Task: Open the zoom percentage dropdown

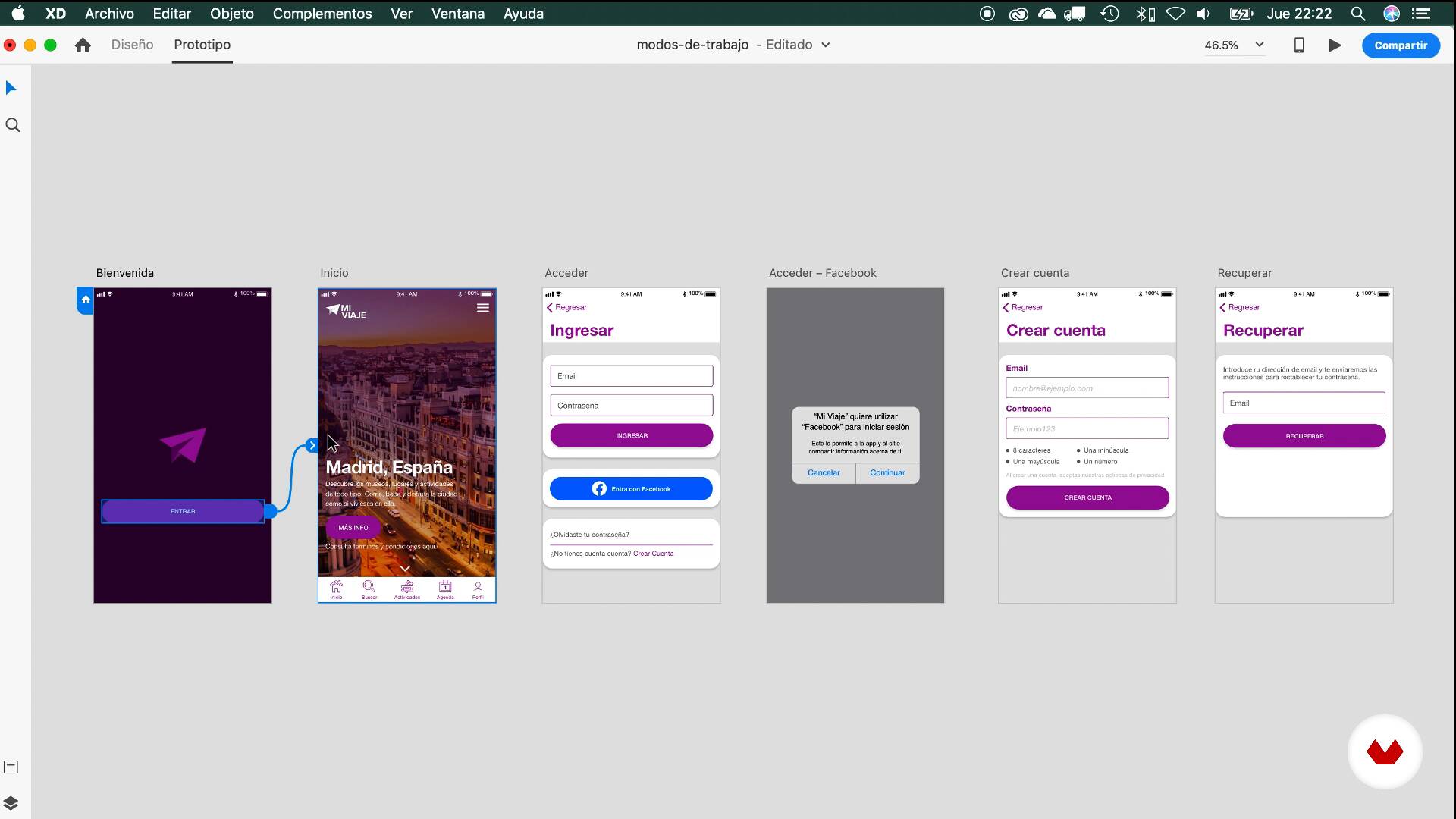Action: (1260, 45)
